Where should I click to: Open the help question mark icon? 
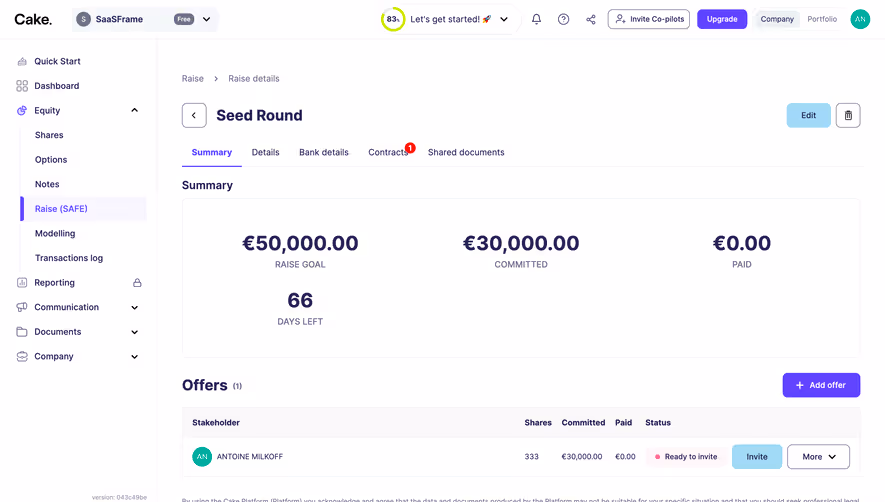tap(563, 19)
